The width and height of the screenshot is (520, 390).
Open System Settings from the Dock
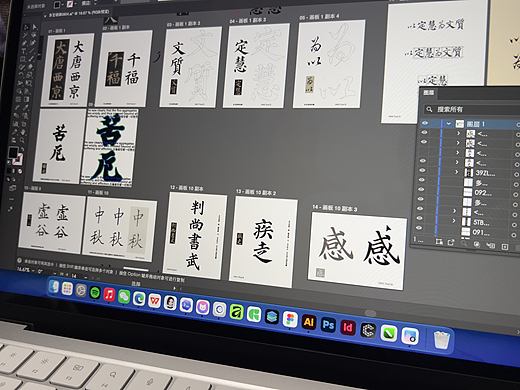(81, 290)
